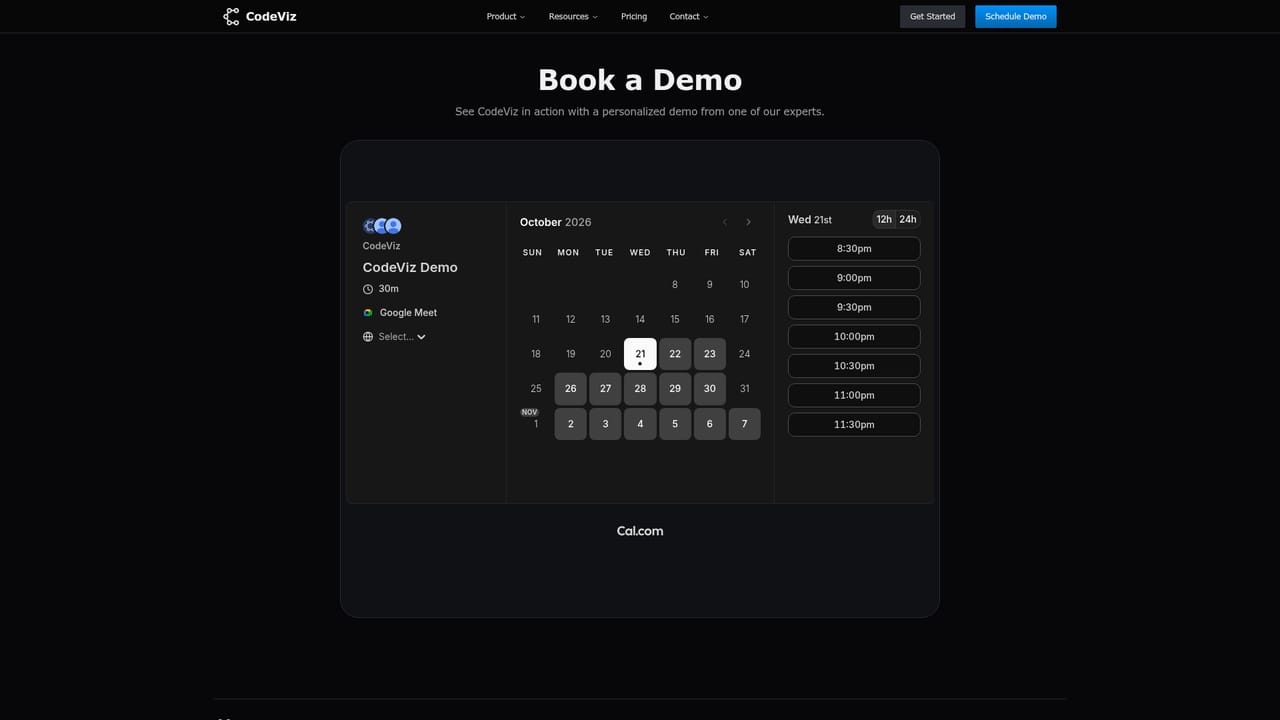
Task: Select October 21 on the calendar
Action: (x=640, y=354)
